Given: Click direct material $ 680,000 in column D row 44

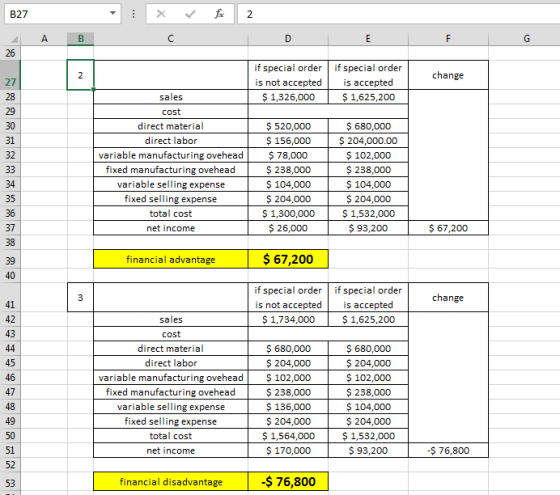Looking at the screenshot, I should coord(288,349).
